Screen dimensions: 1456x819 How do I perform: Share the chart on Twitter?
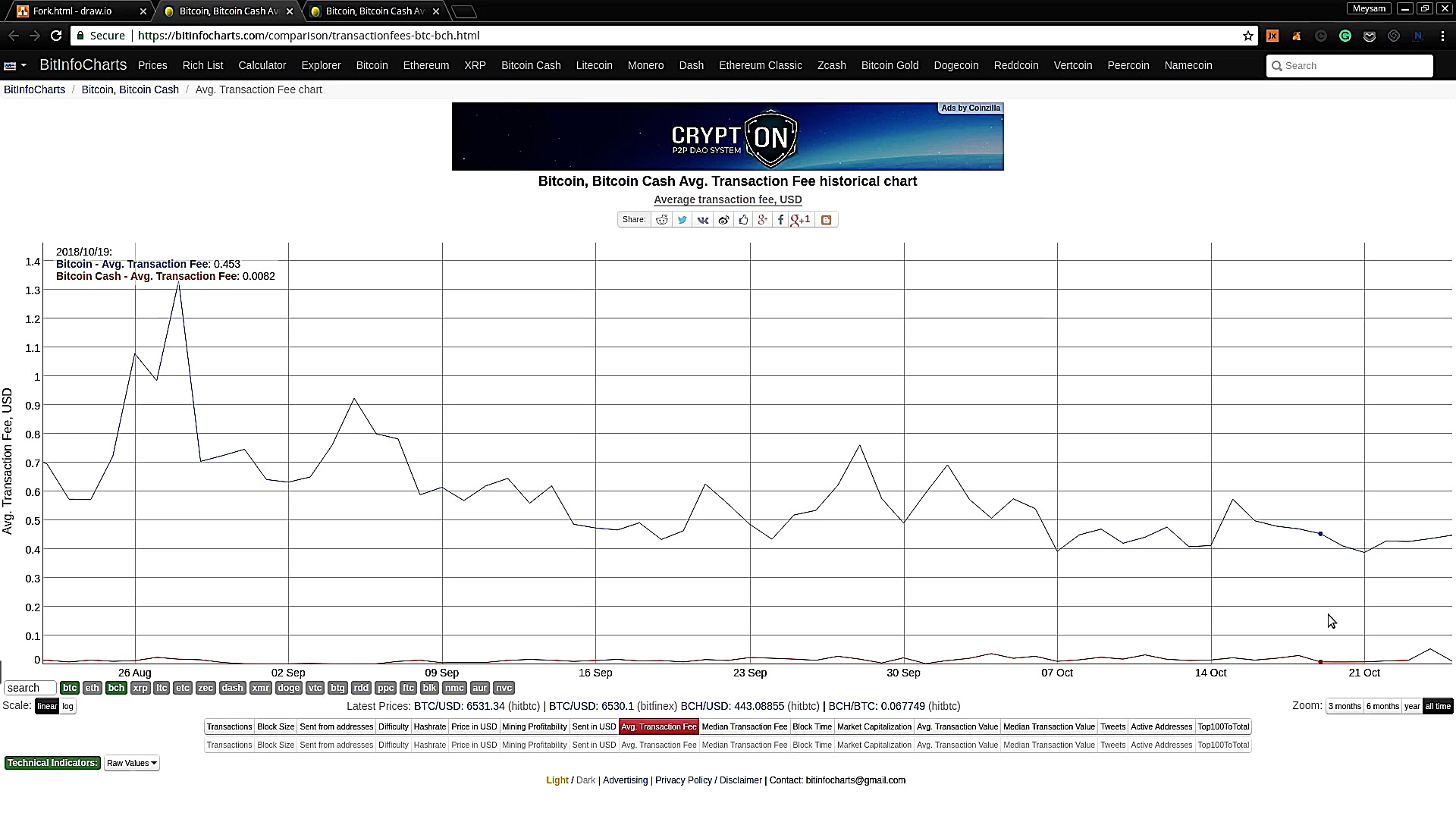click(682, 220)
